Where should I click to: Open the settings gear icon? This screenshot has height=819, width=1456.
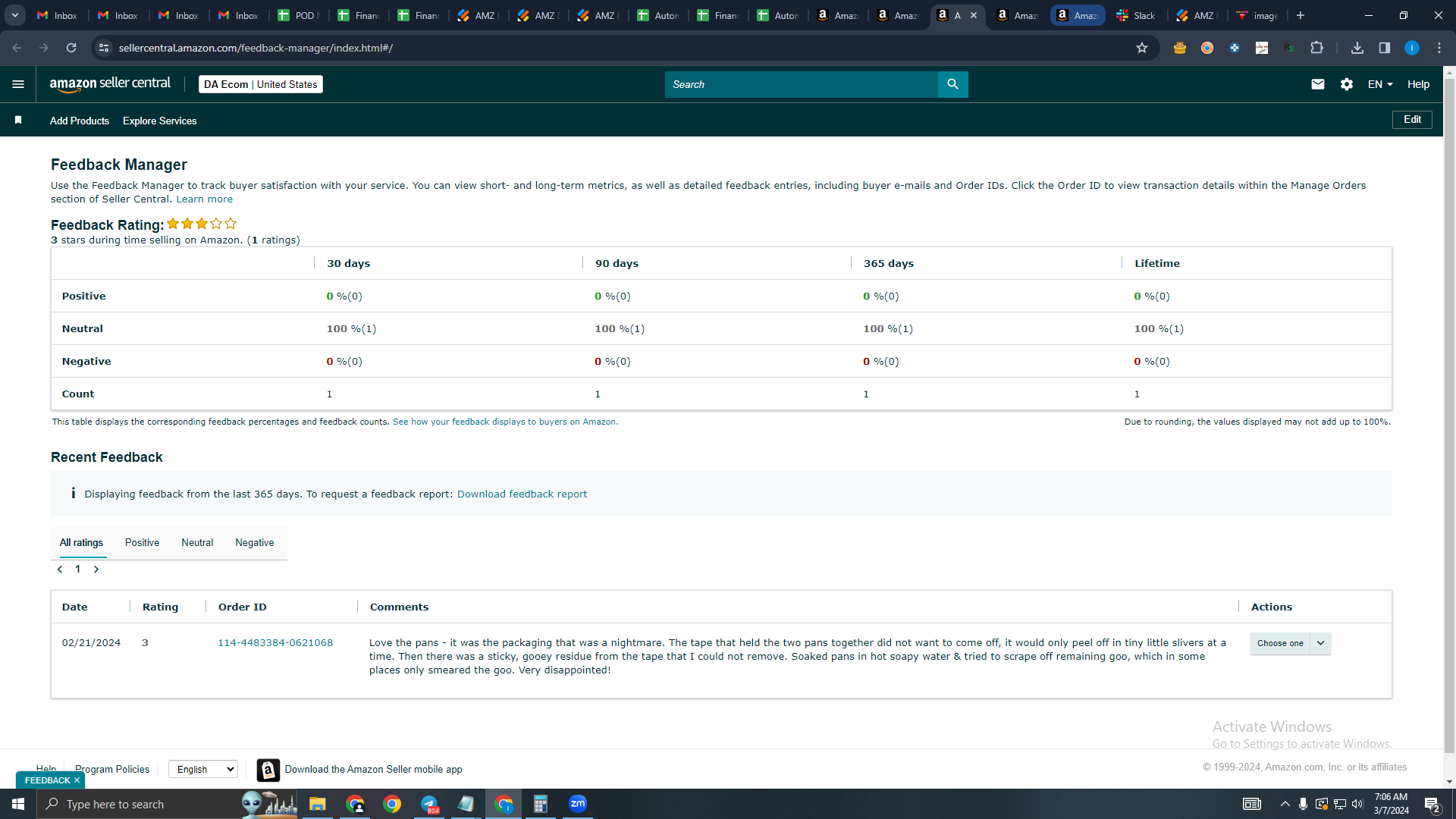[1347, 84]
